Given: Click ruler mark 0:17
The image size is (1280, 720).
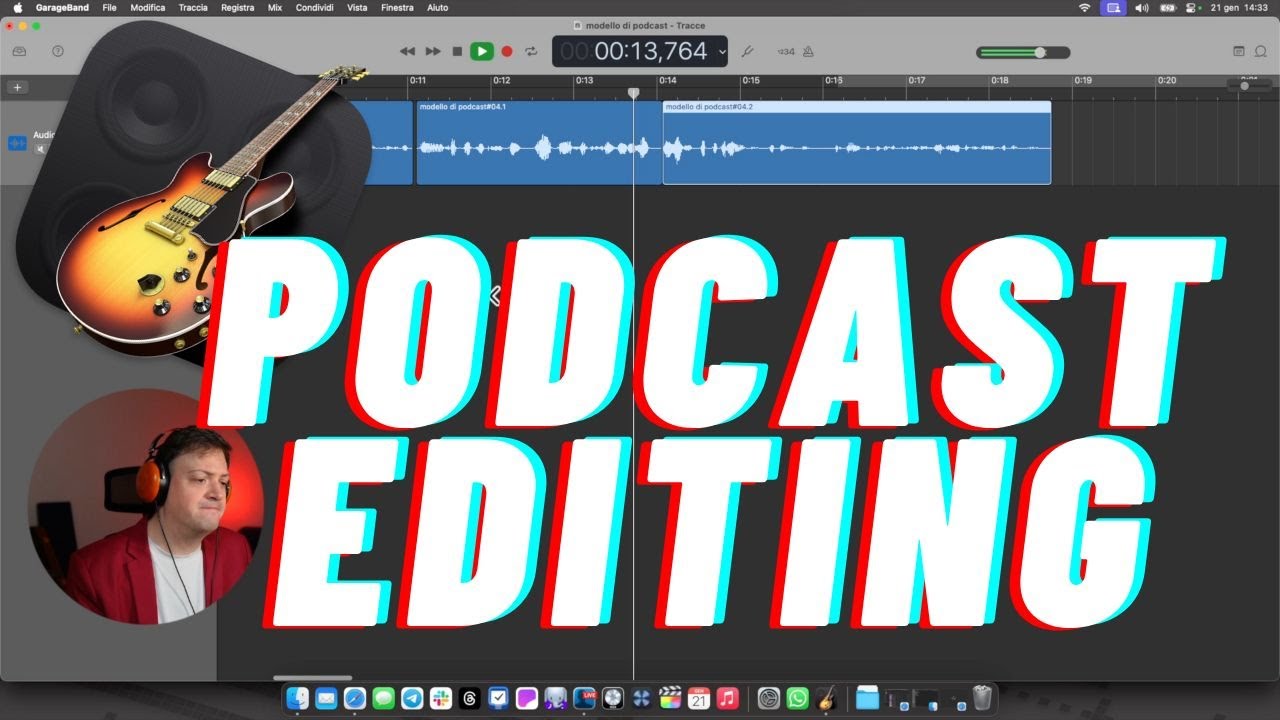Looking at the screenshot, I should tap(916, 80).
